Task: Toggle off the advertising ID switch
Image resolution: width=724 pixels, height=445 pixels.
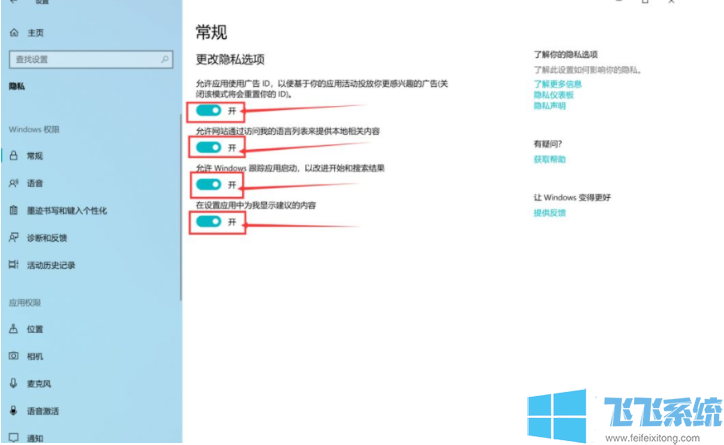Action: pyautogui.click(x=209, y=110)
